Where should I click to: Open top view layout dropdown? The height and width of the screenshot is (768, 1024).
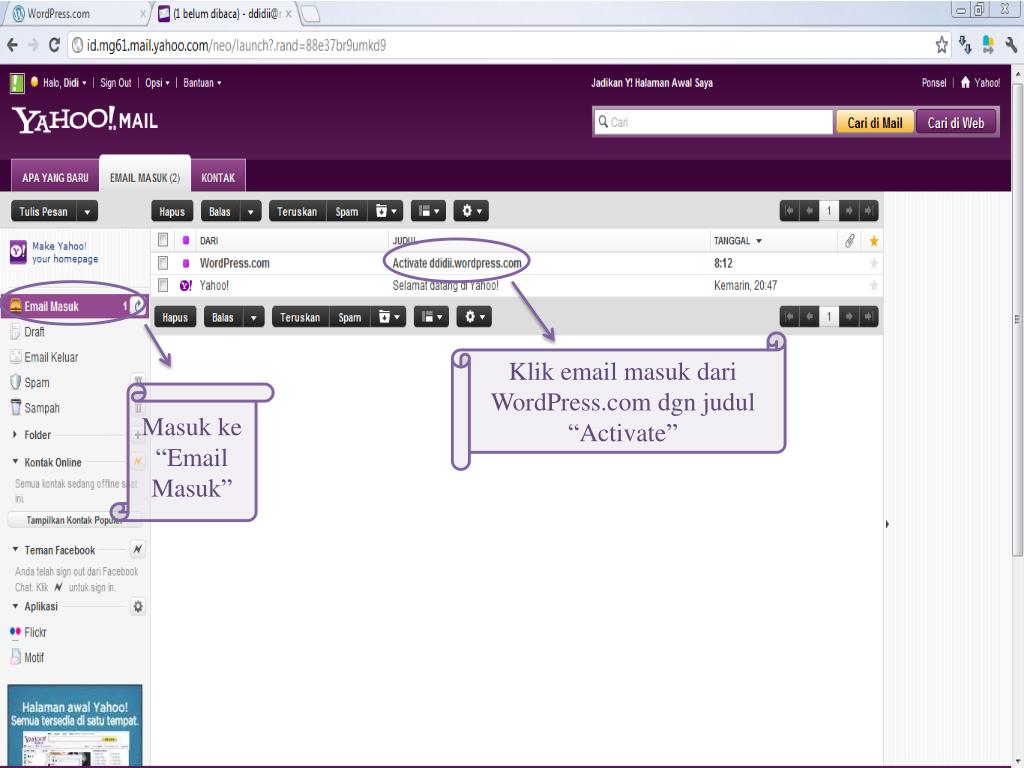(428, 211)
